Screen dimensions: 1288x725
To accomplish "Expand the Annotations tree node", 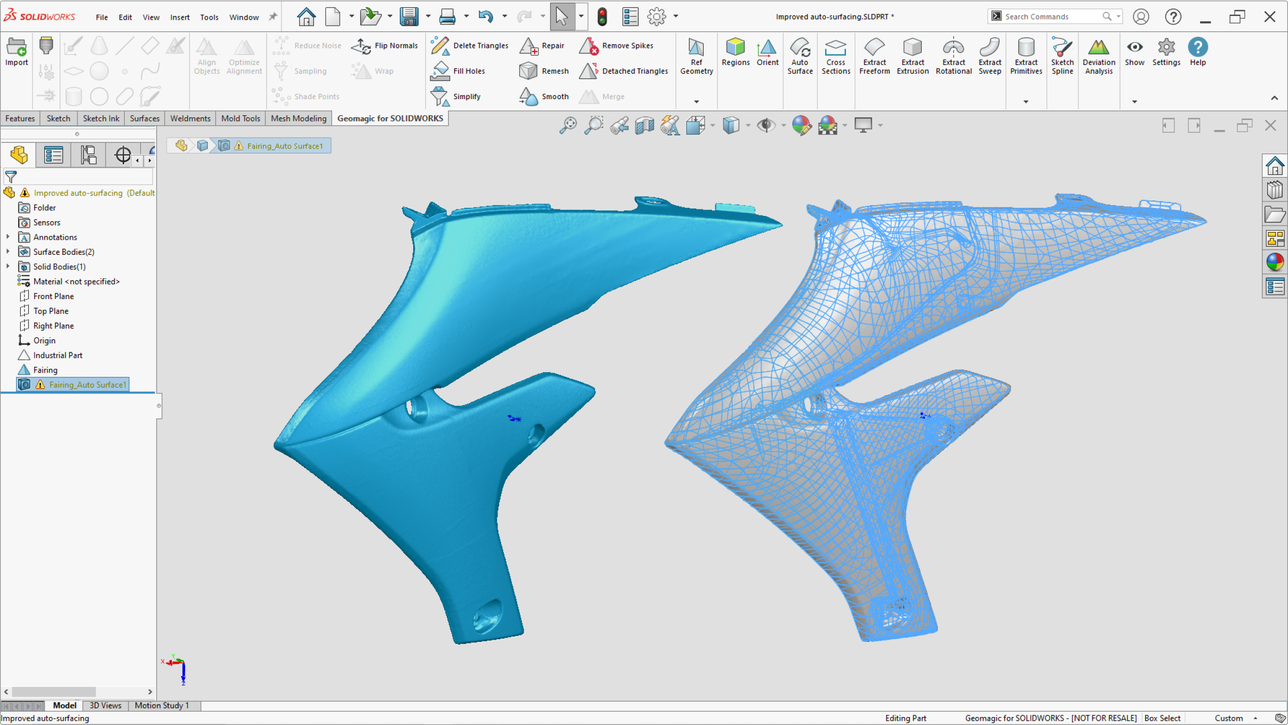I will [x=8, y=237].
